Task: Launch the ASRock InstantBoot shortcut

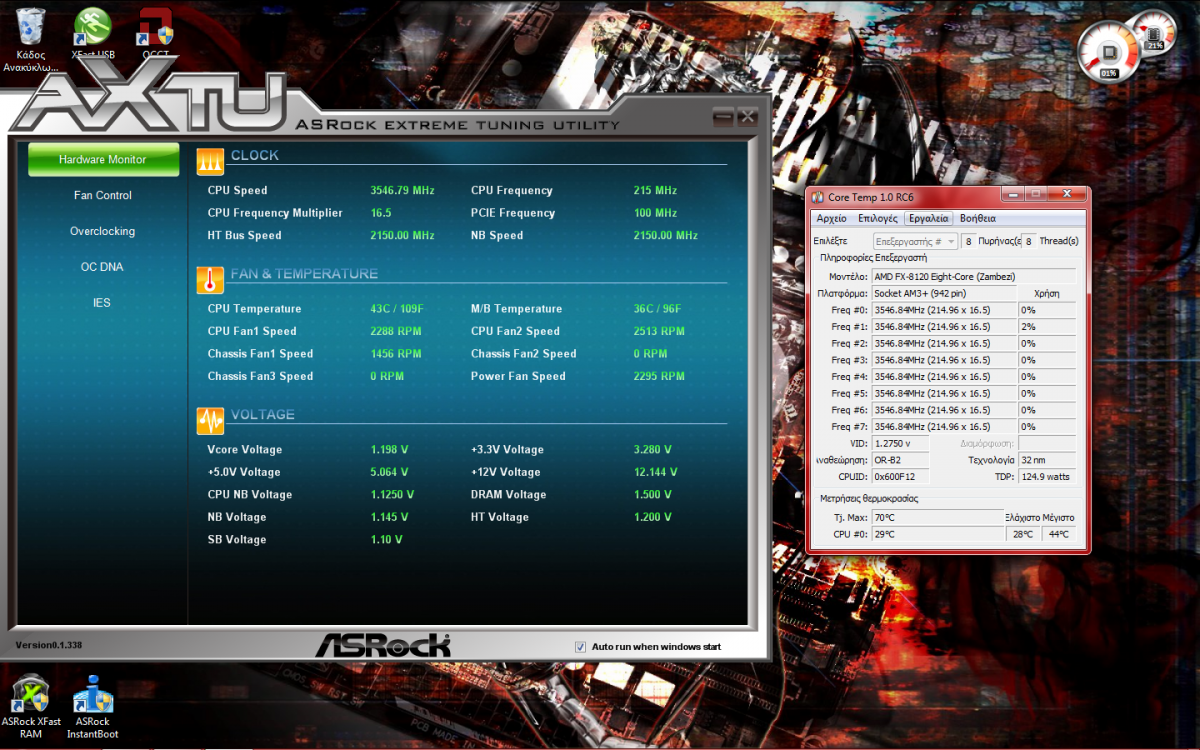Action: point(93,706)
